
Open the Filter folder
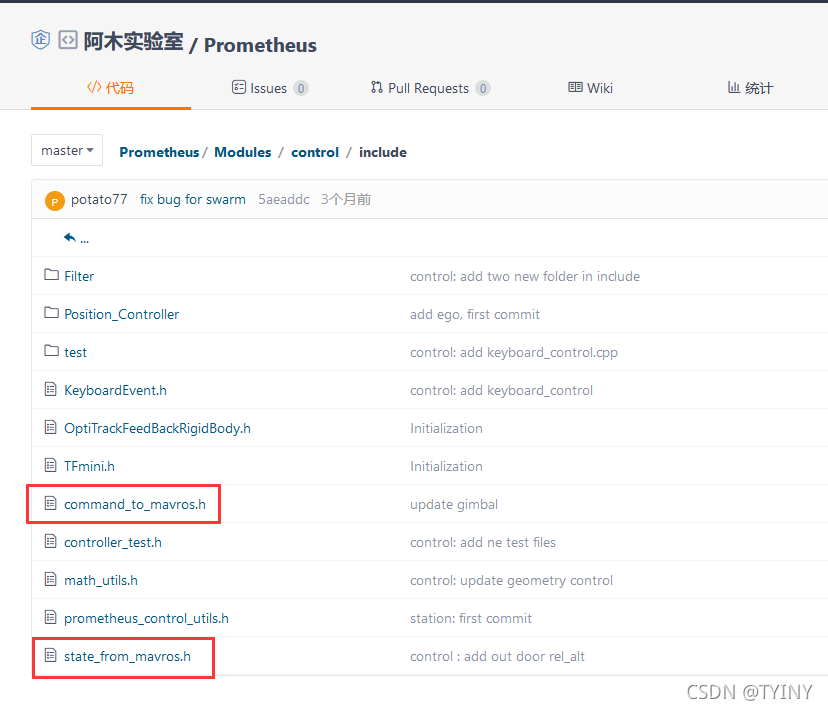point(79,277)
